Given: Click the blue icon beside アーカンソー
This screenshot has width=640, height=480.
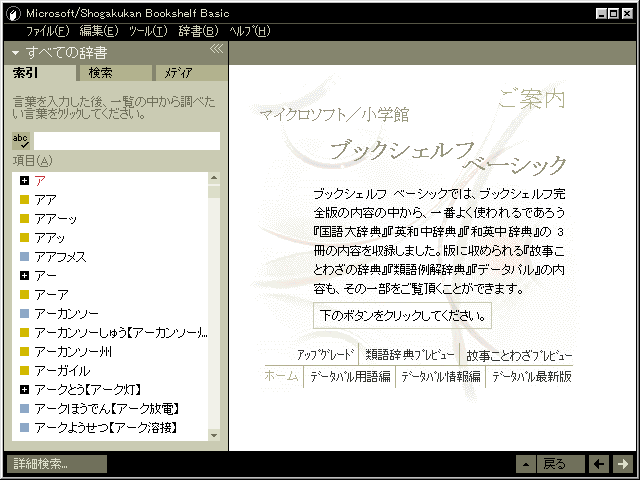Looking at the screenshot, I should point(24,313).
